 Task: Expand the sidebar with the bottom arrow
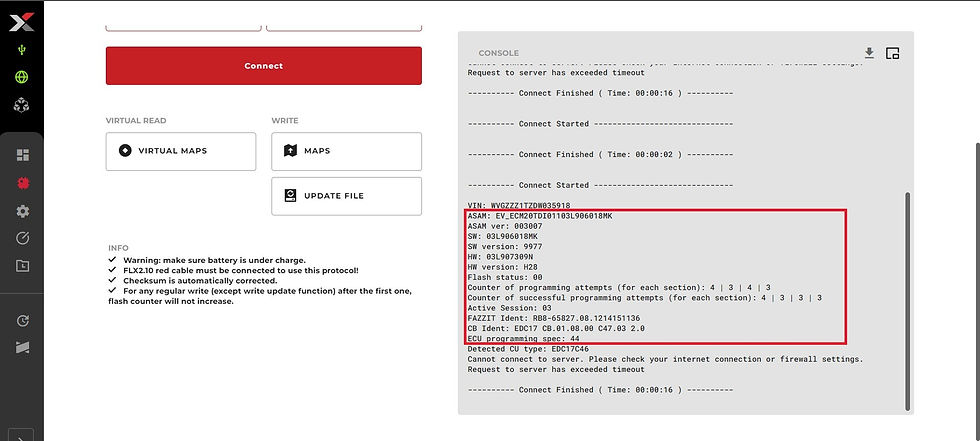22,436
